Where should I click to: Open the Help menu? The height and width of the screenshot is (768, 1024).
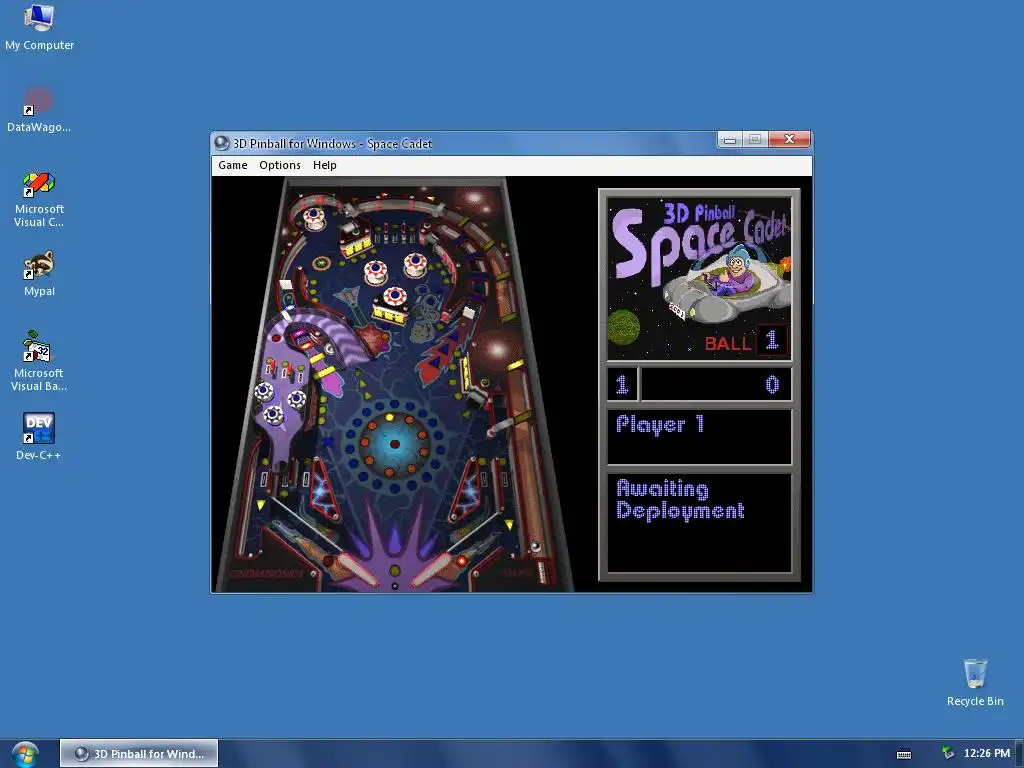click(x=325, y=165)
